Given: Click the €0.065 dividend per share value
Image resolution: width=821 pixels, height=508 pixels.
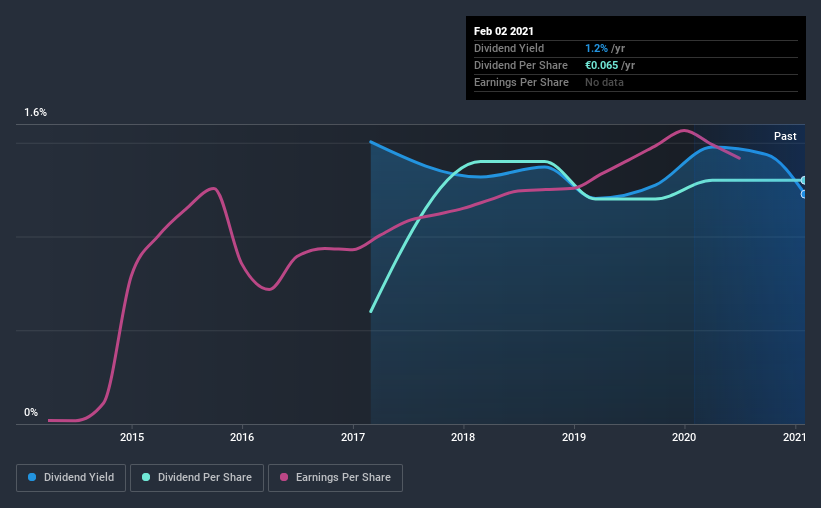Looking at the screenshot, I should point(602,65).
